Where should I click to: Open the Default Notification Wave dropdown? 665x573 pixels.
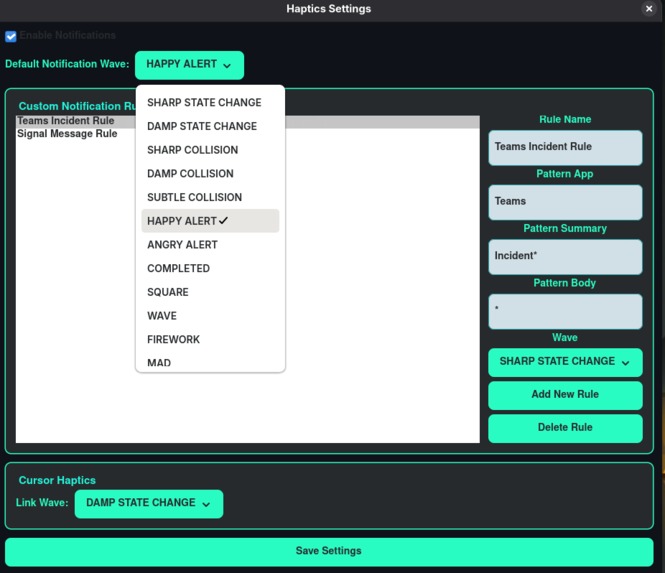click(x=189, y=65)
